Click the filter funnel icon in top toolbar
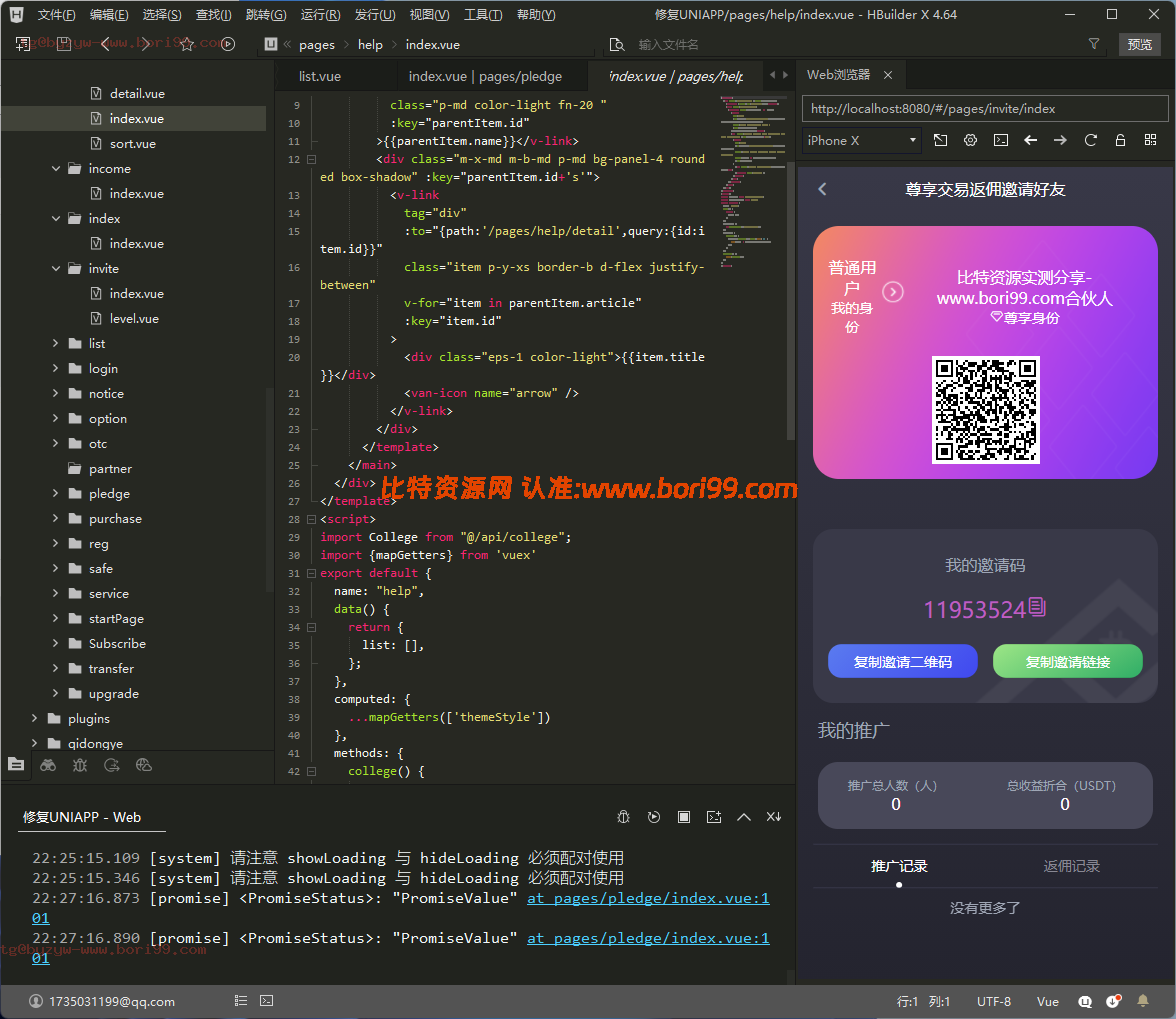 1094,44
